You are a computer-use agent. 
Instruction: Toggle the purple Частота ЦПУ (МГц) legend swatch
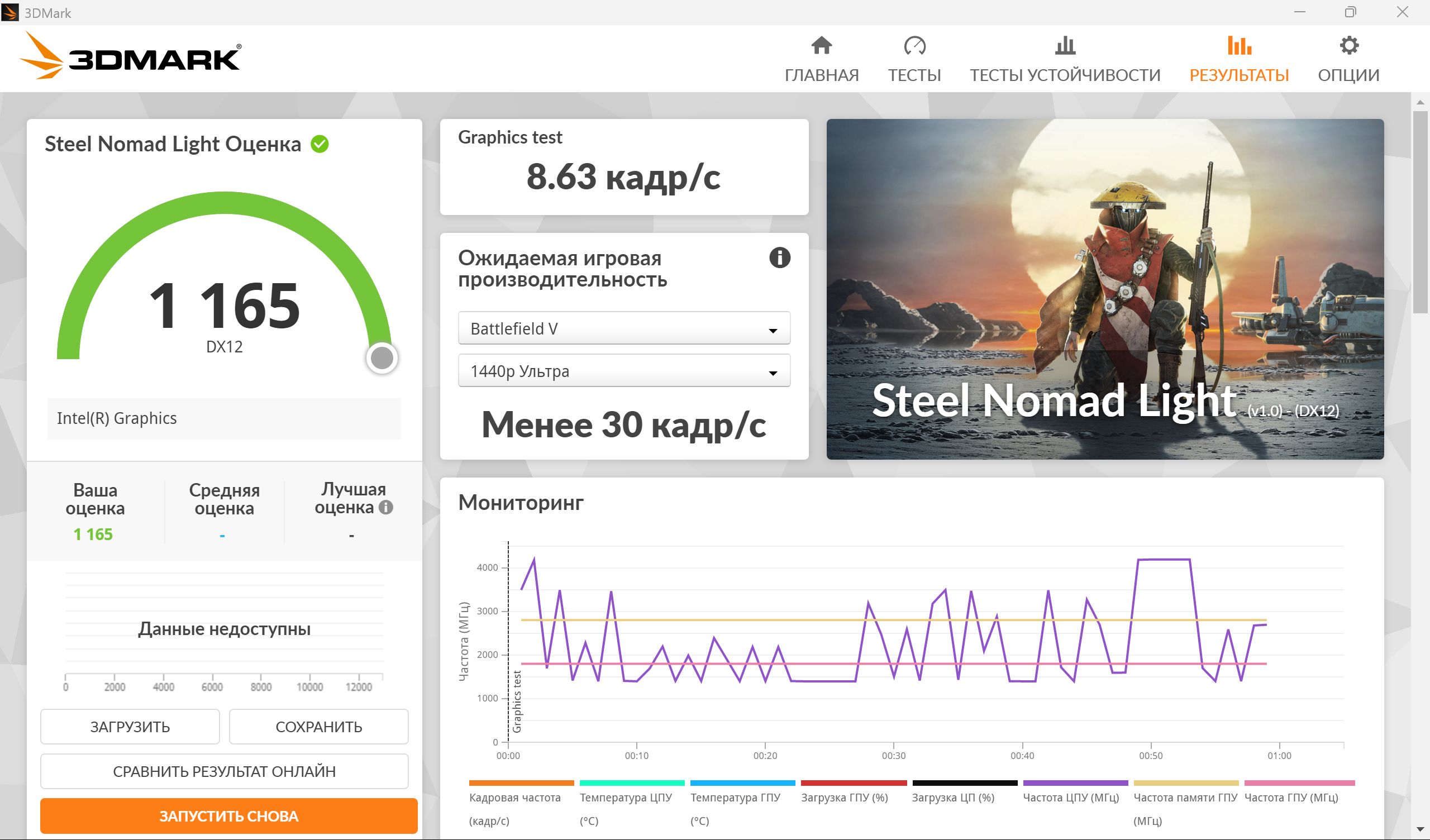[1075, 783]
